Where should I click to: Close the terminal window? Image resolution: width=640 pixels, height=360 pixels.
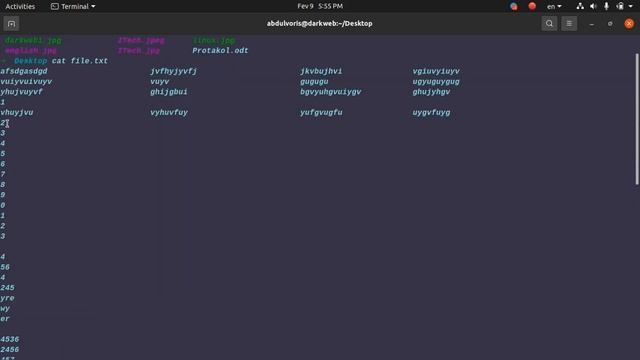629,24
